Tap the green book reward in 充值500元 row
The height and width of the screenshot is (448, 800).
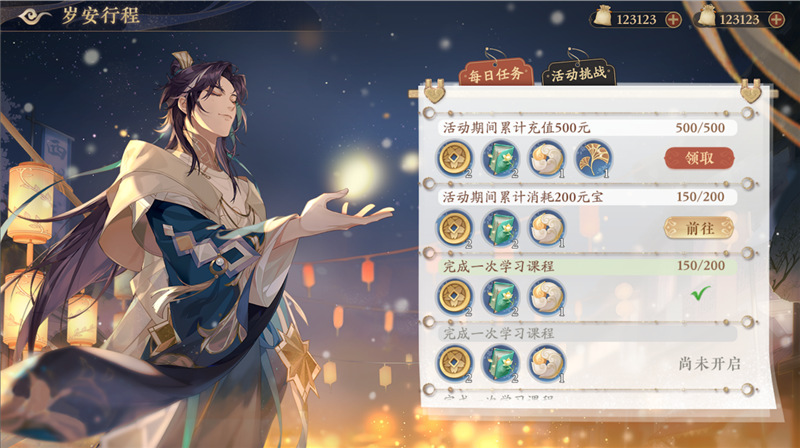(x=501, y=158)
